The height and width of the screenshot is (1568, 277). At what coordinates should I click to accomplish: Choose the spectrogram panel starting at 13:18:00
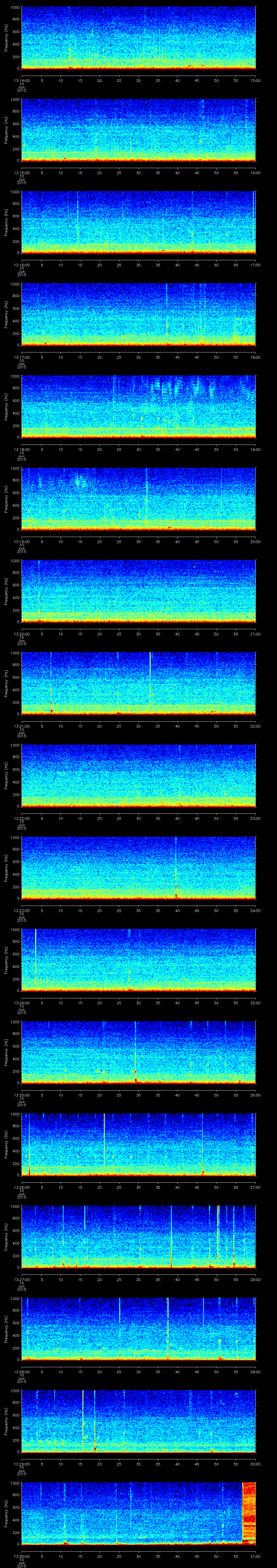[139, 407]
